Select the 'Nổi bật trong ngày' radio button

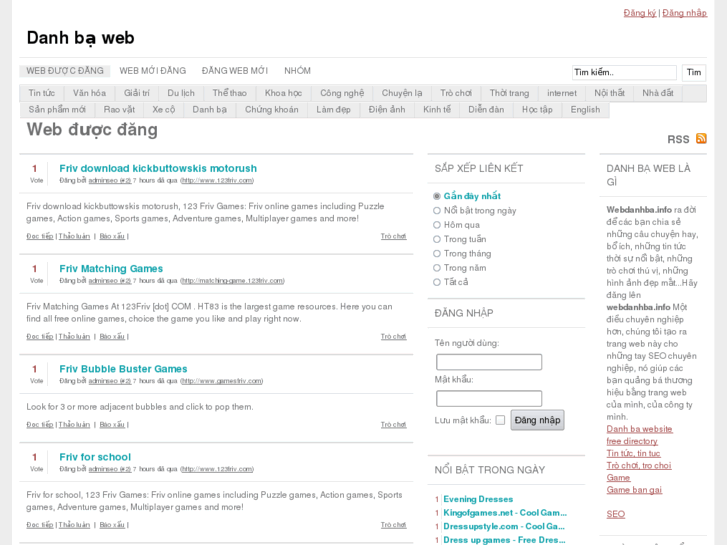pyautogui.click(x=436, y=211)
